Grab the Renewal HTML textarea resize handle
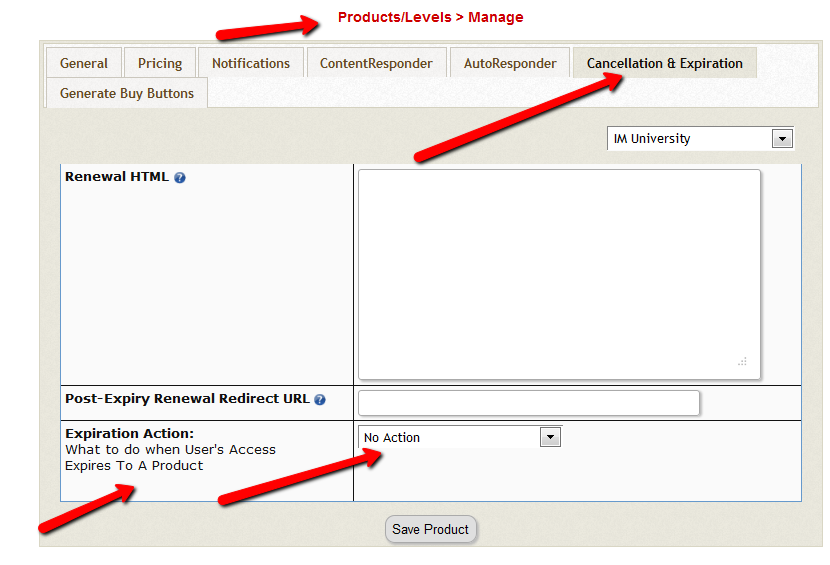 point(742,362)
